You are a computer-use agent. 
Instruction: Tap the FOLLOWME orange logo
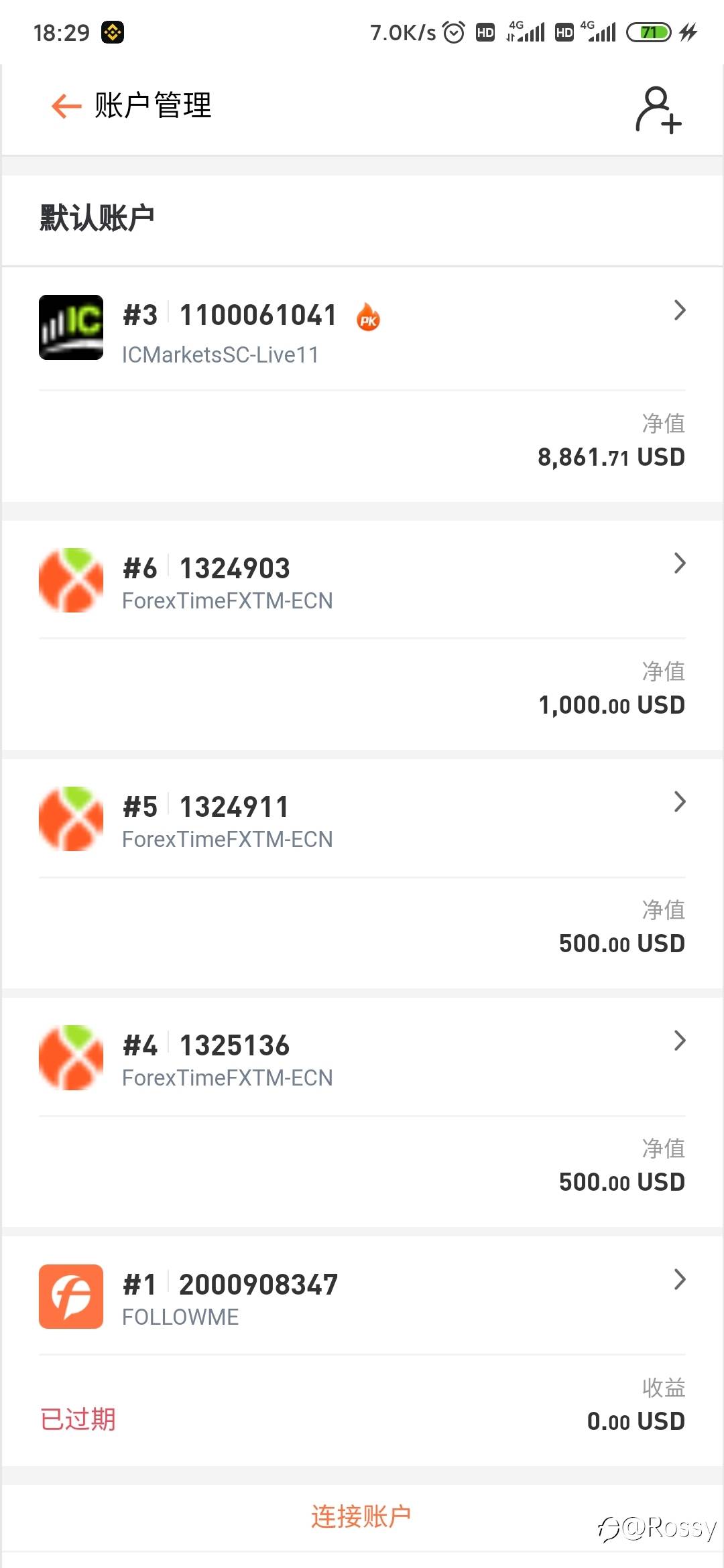(x=71, y=1297)
